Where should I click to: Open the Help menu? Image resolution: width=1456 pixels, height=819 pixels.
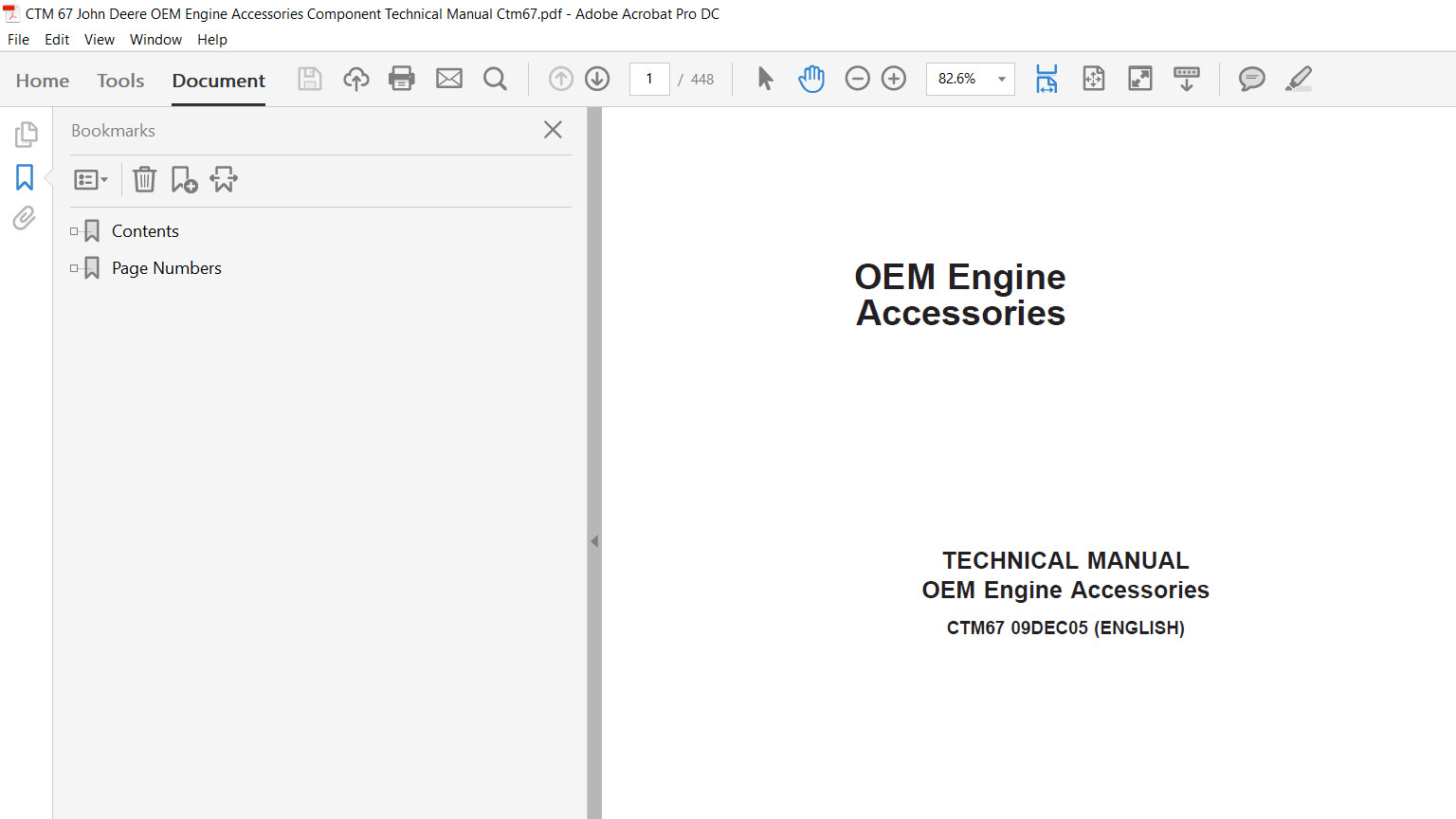point(212,40)
